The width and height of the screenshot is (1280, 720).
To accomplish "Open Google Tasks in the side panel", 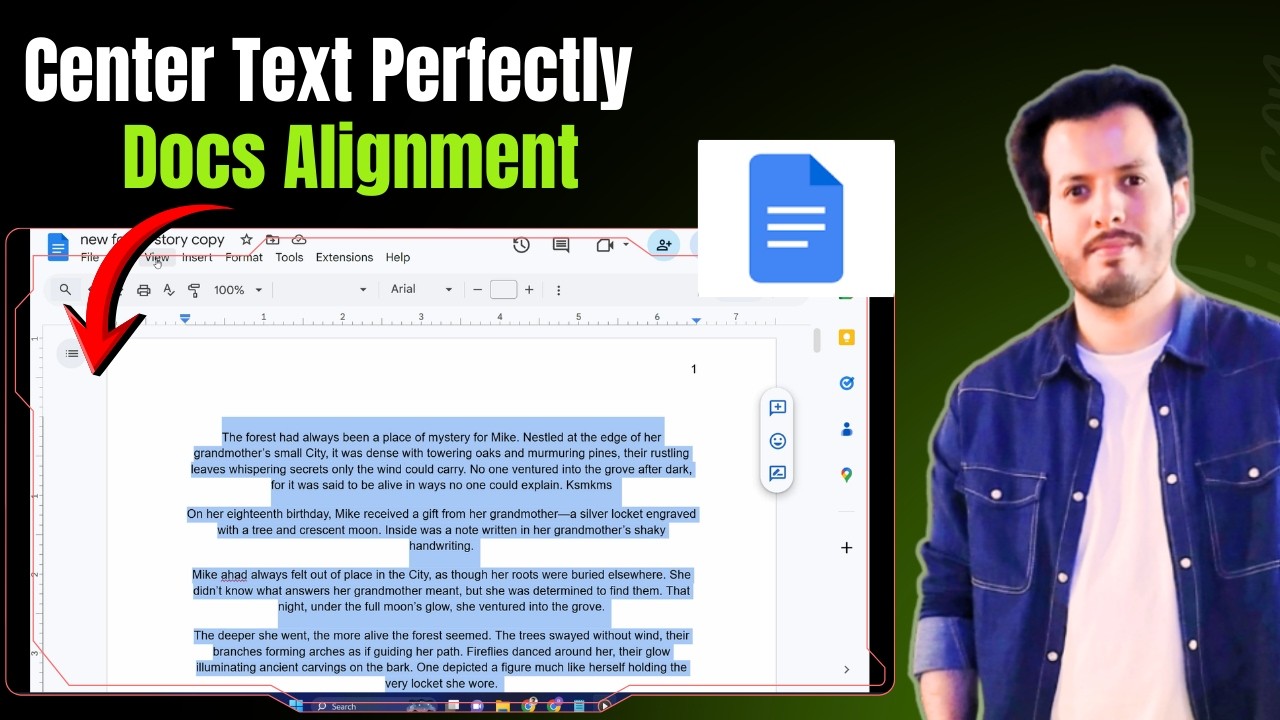I will [x=846, y=383].
